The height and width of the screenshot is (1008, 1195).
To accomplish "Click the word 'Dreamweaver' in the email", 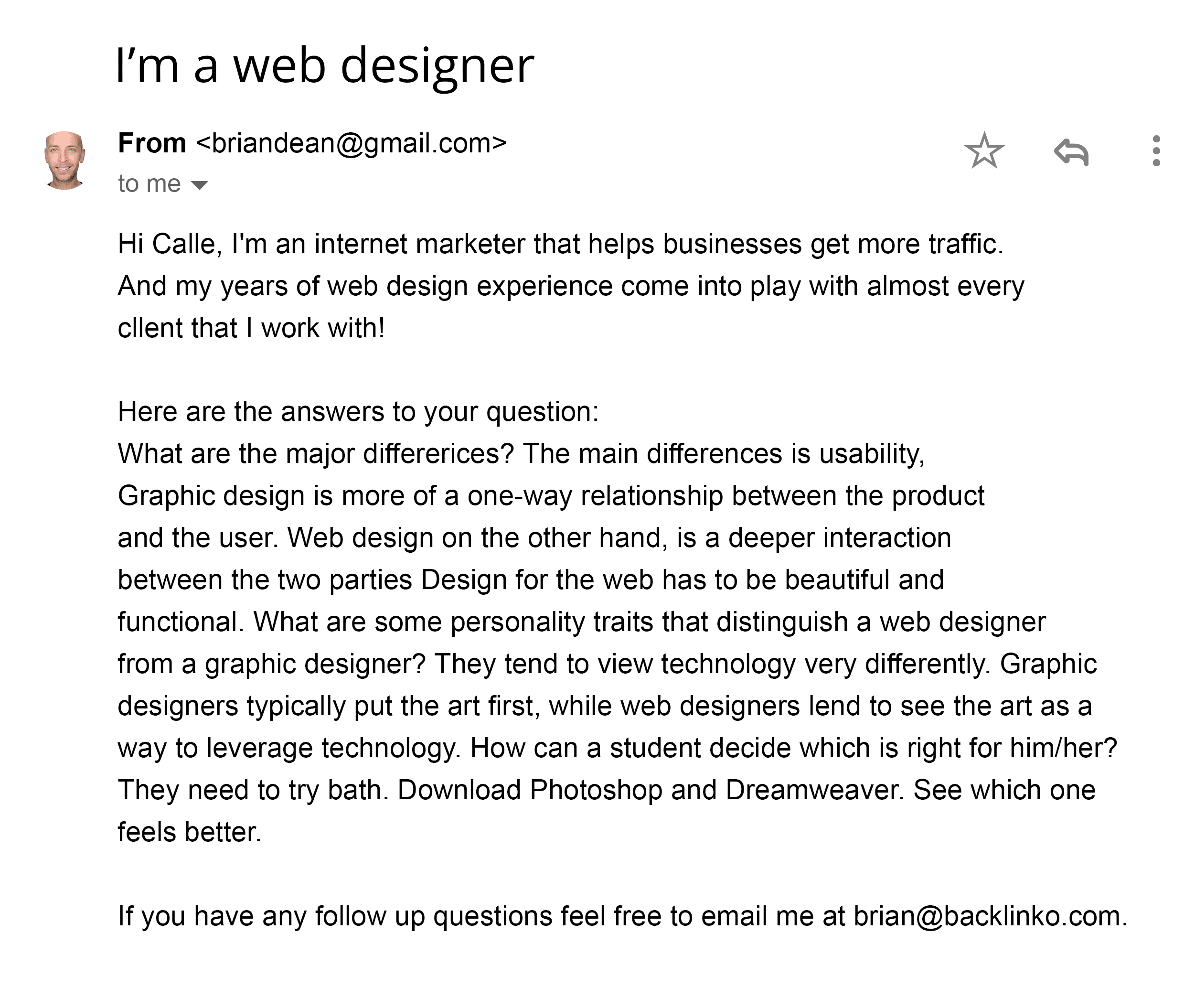I will point(814,790).
